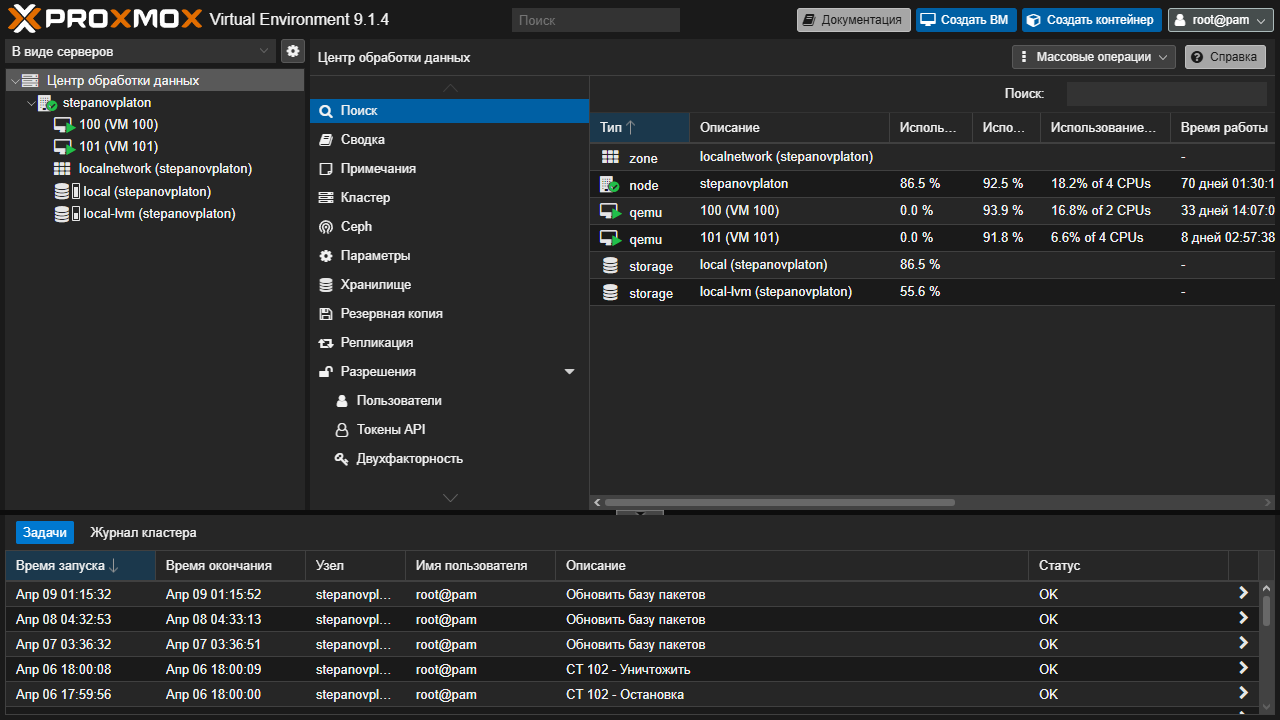
Task: Click the Ceph logo icon
Action: pyautogui.click(x=326, y=227)
